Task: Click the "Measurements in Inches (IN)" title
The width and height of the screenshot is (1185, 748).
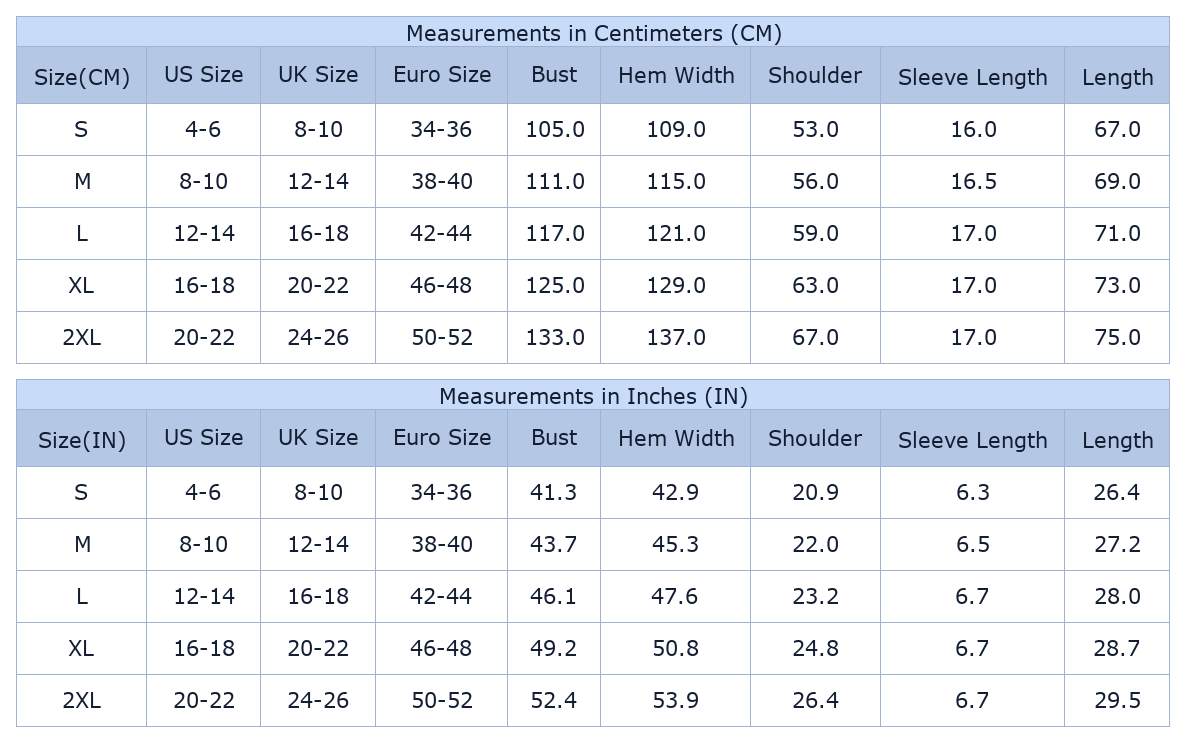Action: tap(593, 396)
